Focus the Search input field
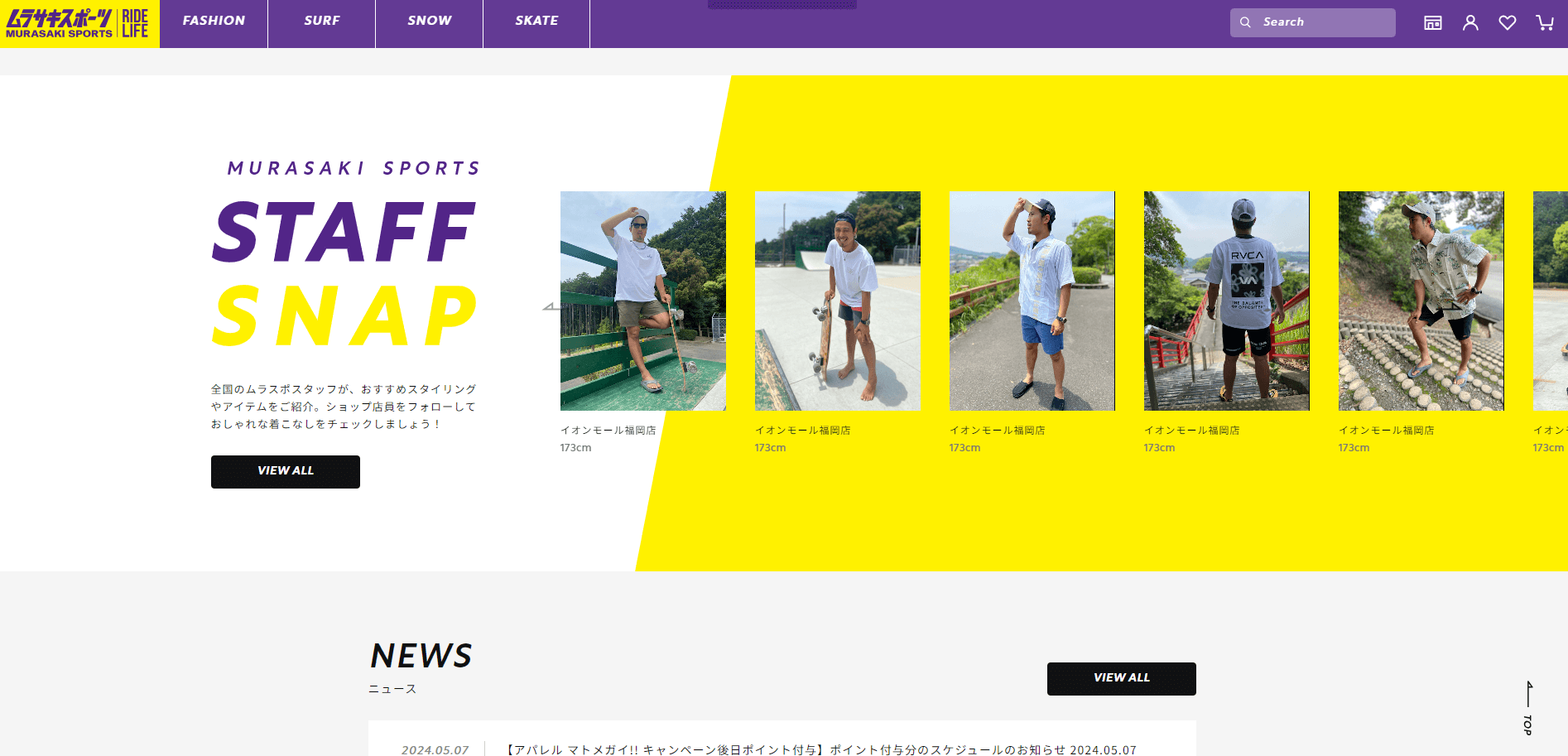The width and height of the screenshot is (1568, 756). click(x=1313, y=22)
